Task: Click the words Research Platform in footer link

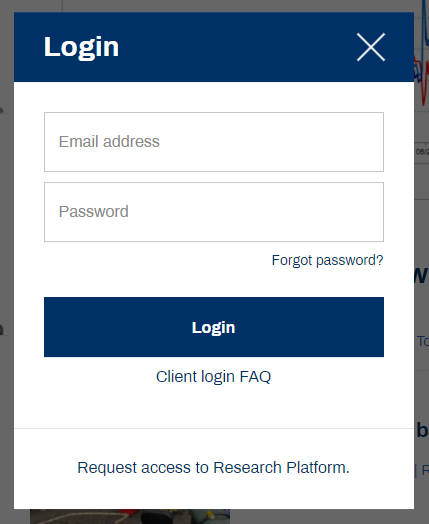Action: [x=281, y=468]
